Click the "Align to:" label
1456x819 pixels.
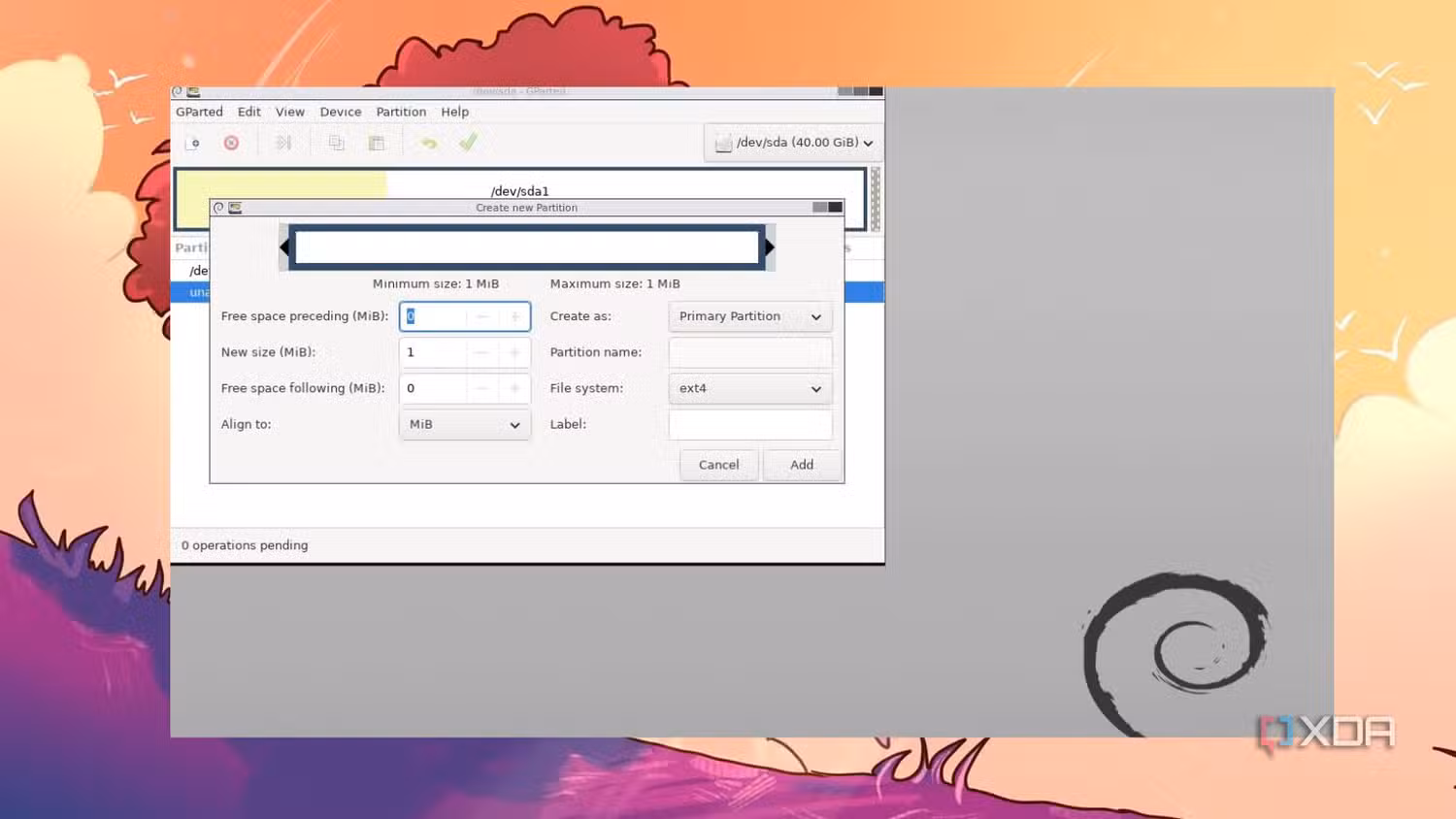247,424
